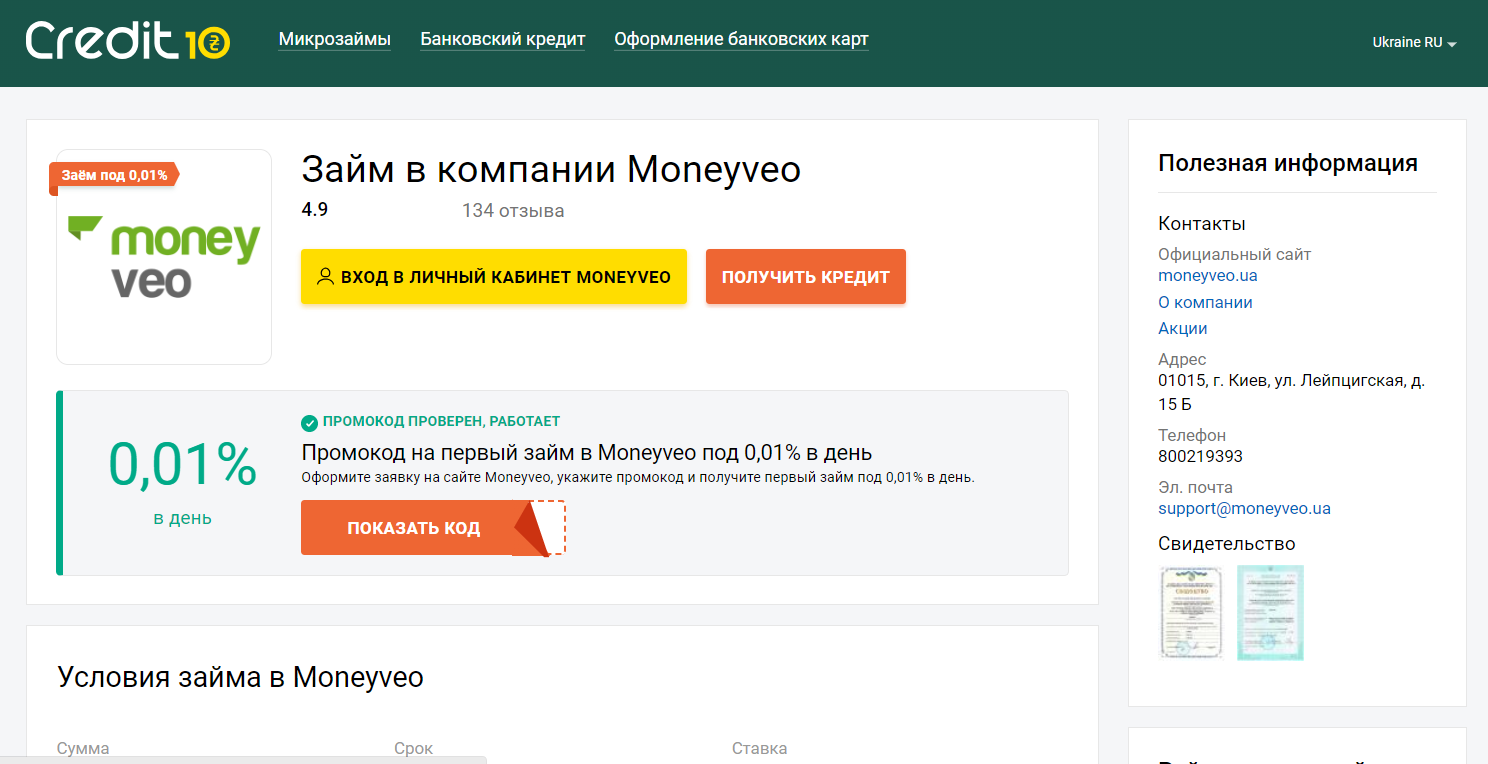Click the support@moneyveo.ua email link
This screenshot has width=1488, height=764.
tap(1244, 508)
